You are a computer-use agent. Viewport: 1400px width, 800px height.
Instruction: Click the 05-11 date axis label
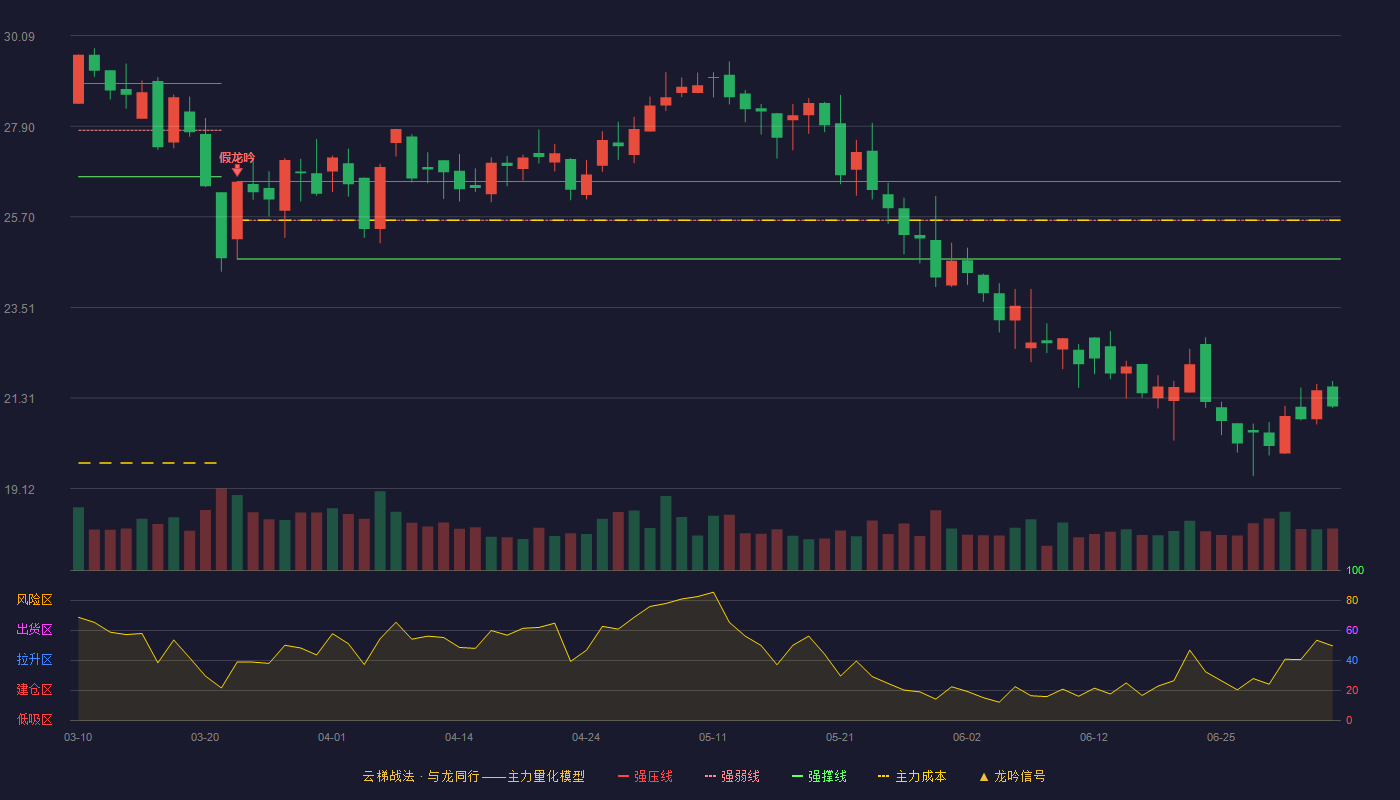tap(713, 737)
